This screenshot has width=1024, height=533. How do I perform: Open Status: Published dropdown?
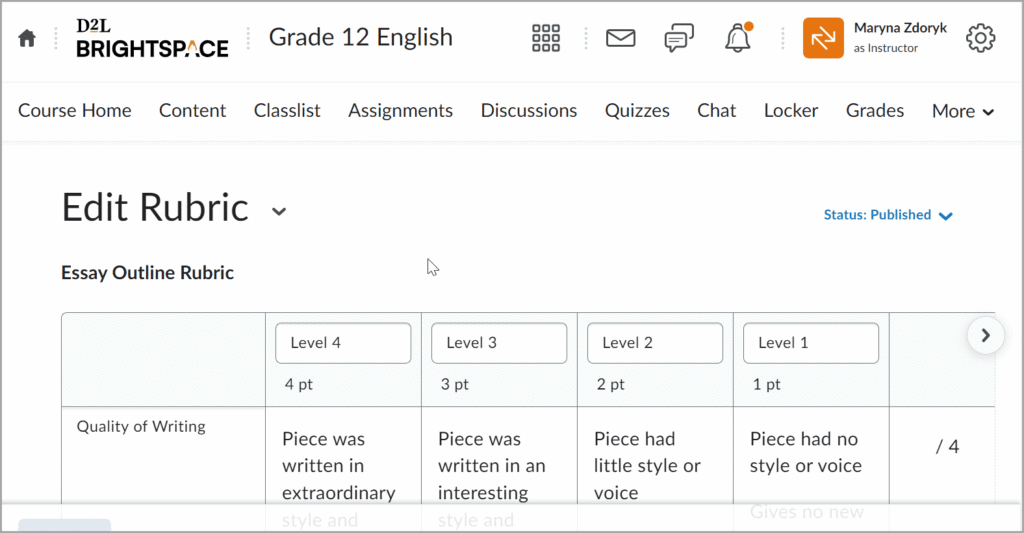[x=888, y=215]
